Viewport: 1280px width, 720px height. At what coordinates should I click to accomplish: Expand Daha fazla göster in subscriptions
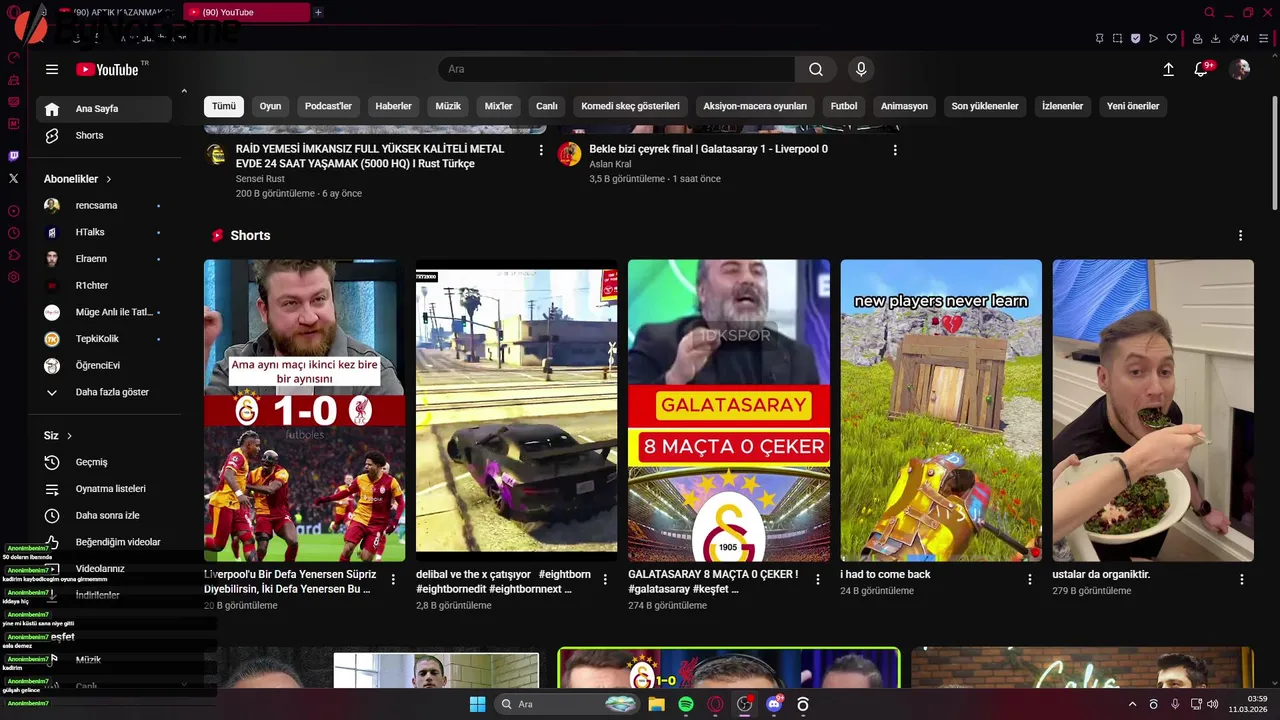pos(104,392)
